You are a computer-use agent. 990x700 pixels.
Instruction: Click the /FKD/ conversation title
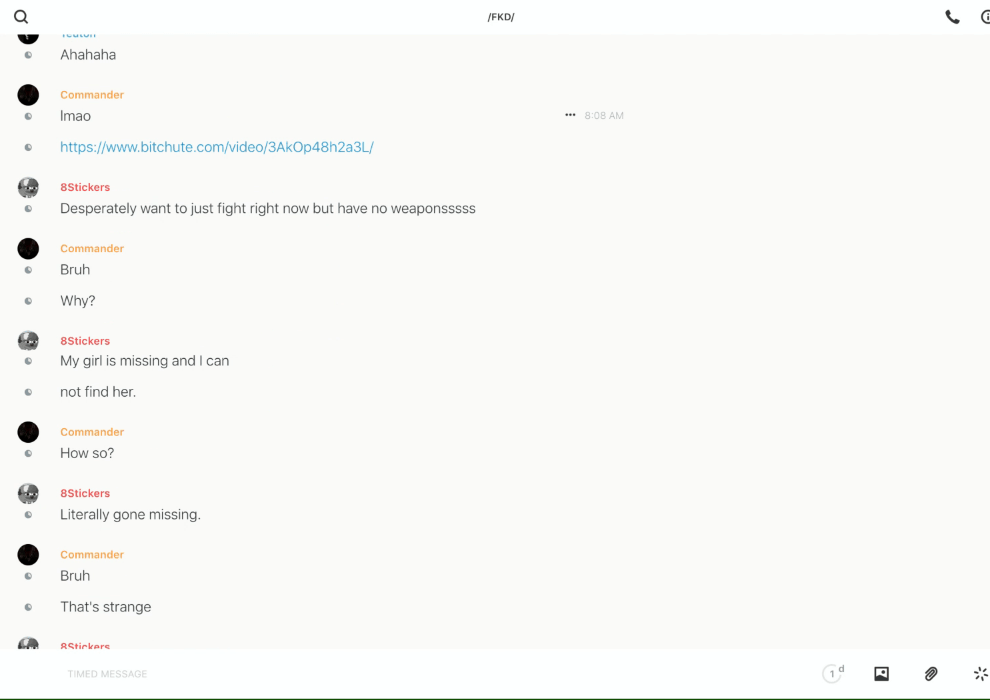[x=500, y=17]
